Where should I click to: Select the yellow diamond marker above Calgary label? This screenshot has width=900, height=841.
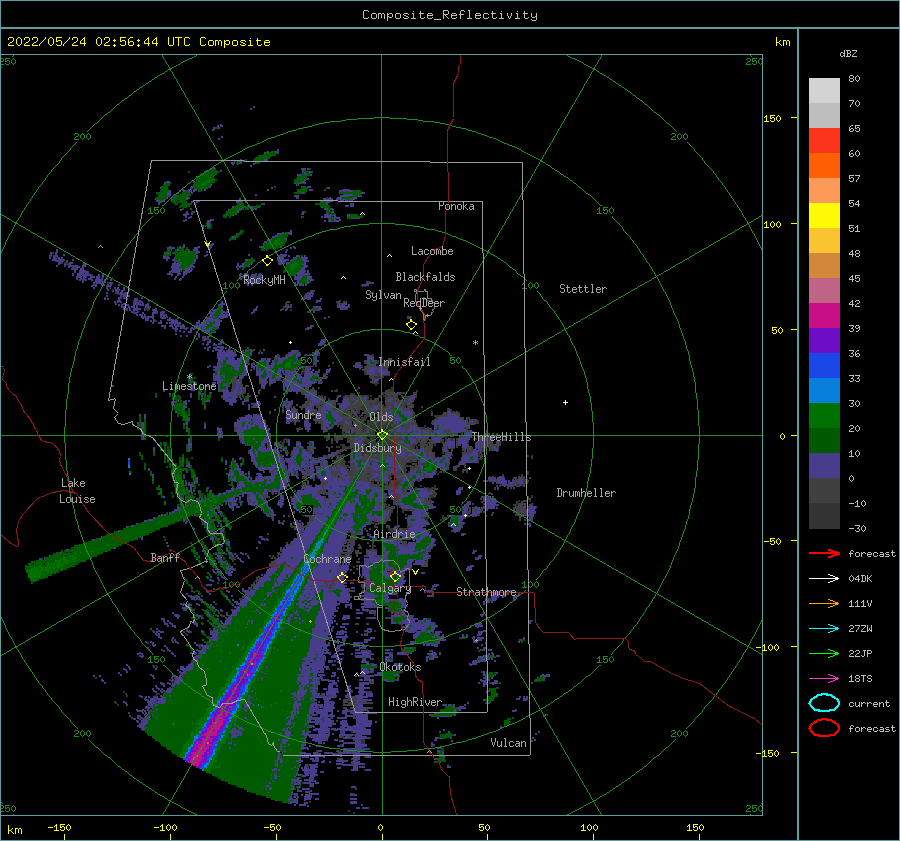(x=395, y=576)
